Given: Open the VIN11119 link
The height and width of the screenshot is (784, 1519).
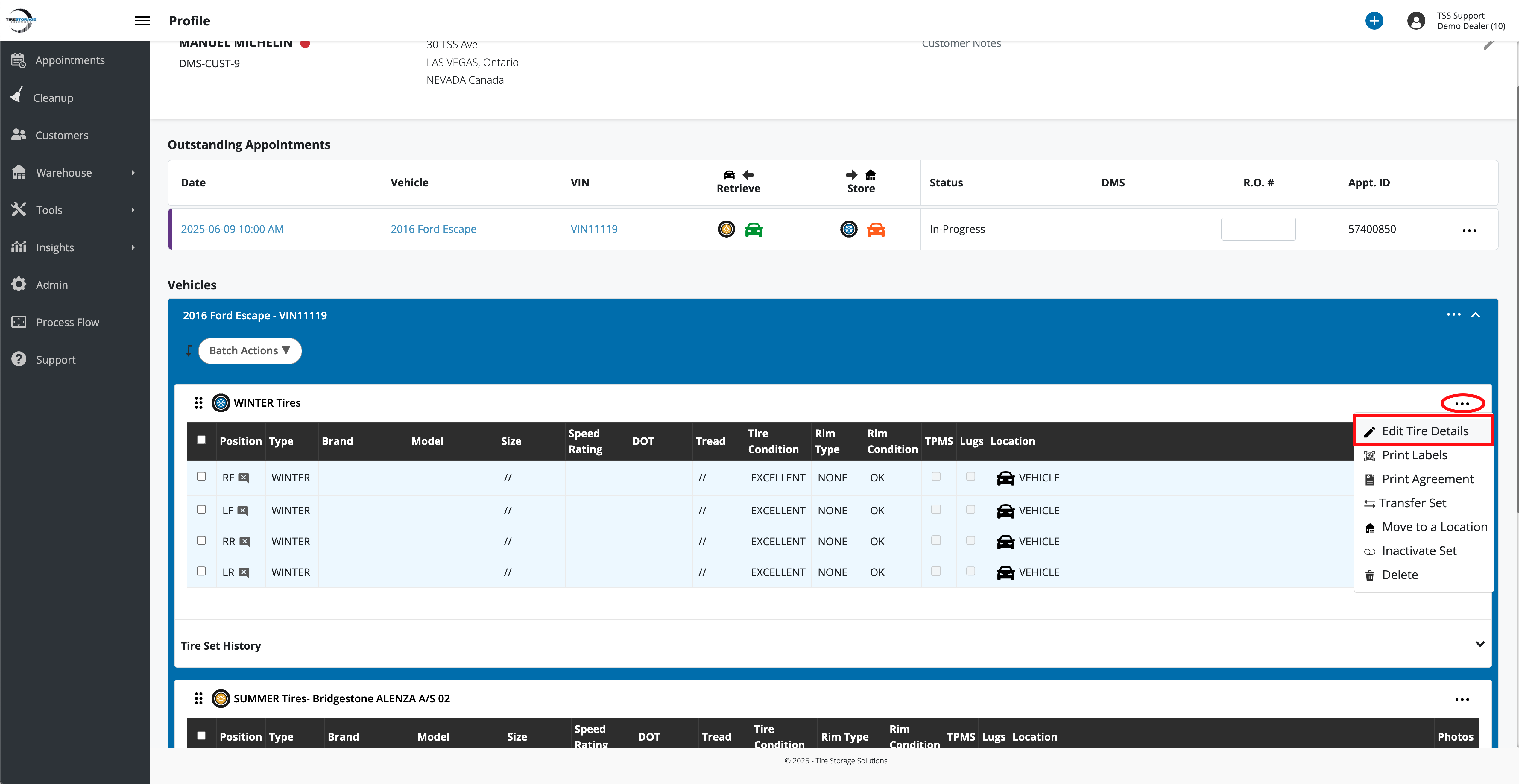Looking at the screenshot, I should pyautogui.click(x=594, y=229).
